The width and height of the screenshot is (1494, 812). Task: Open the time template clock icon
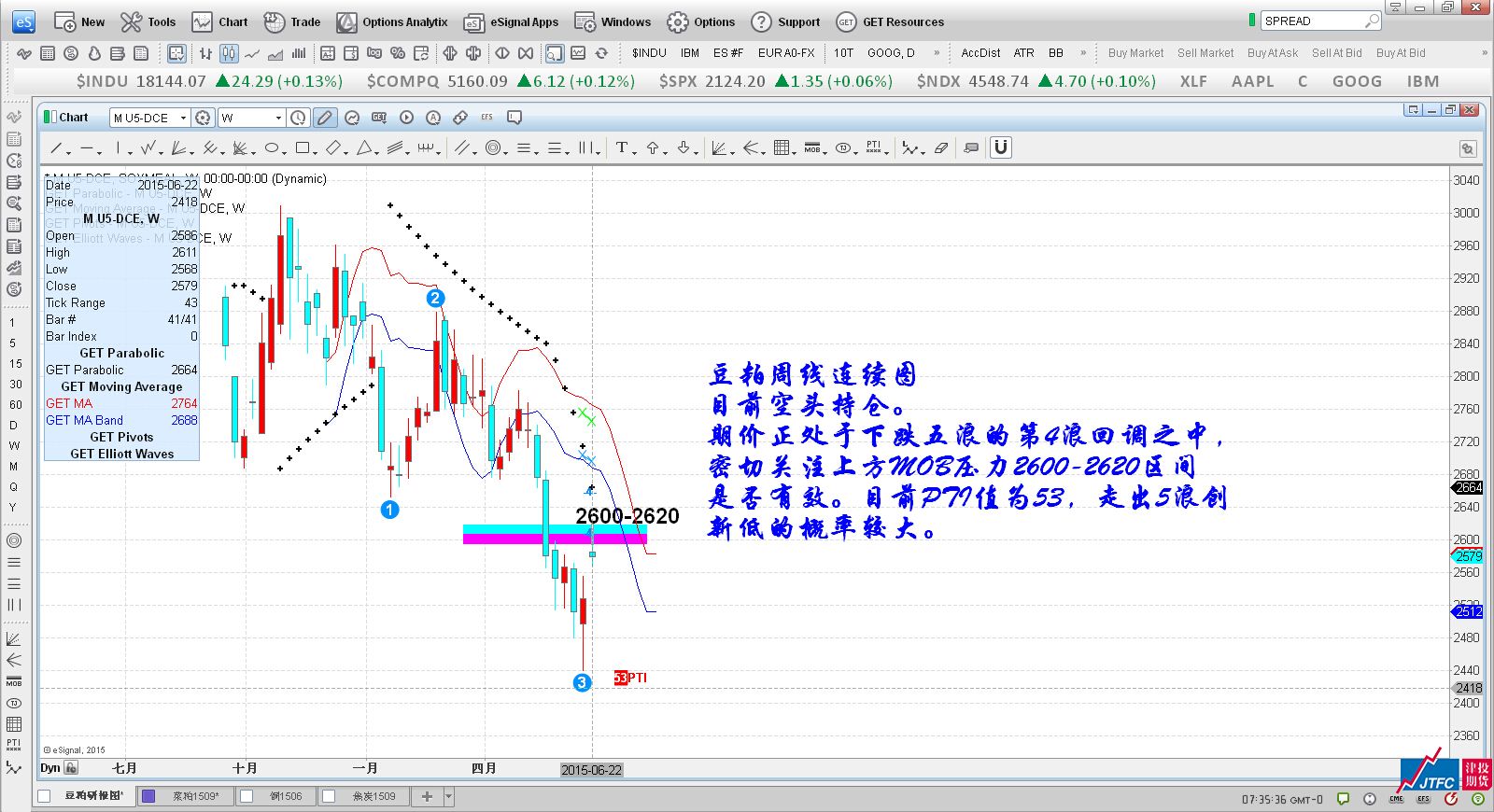pos(298,118)
